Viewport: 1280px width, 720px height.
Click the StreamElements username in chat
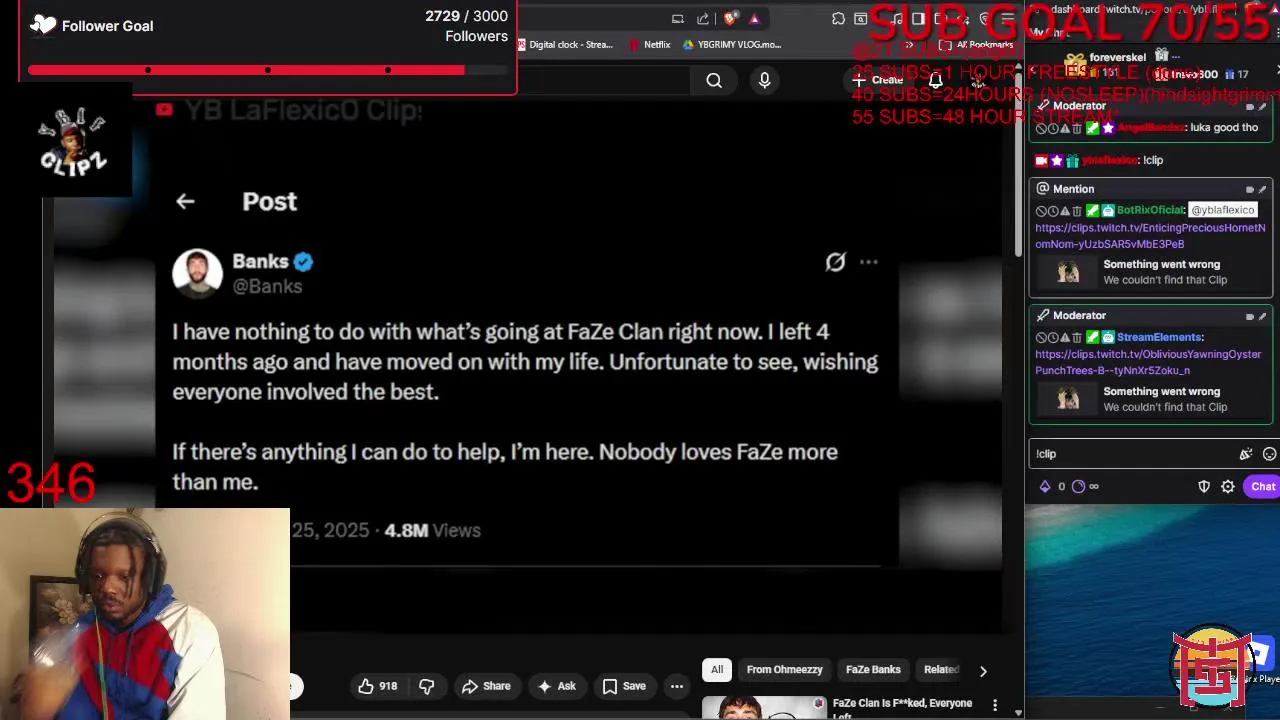(1159, 337)
